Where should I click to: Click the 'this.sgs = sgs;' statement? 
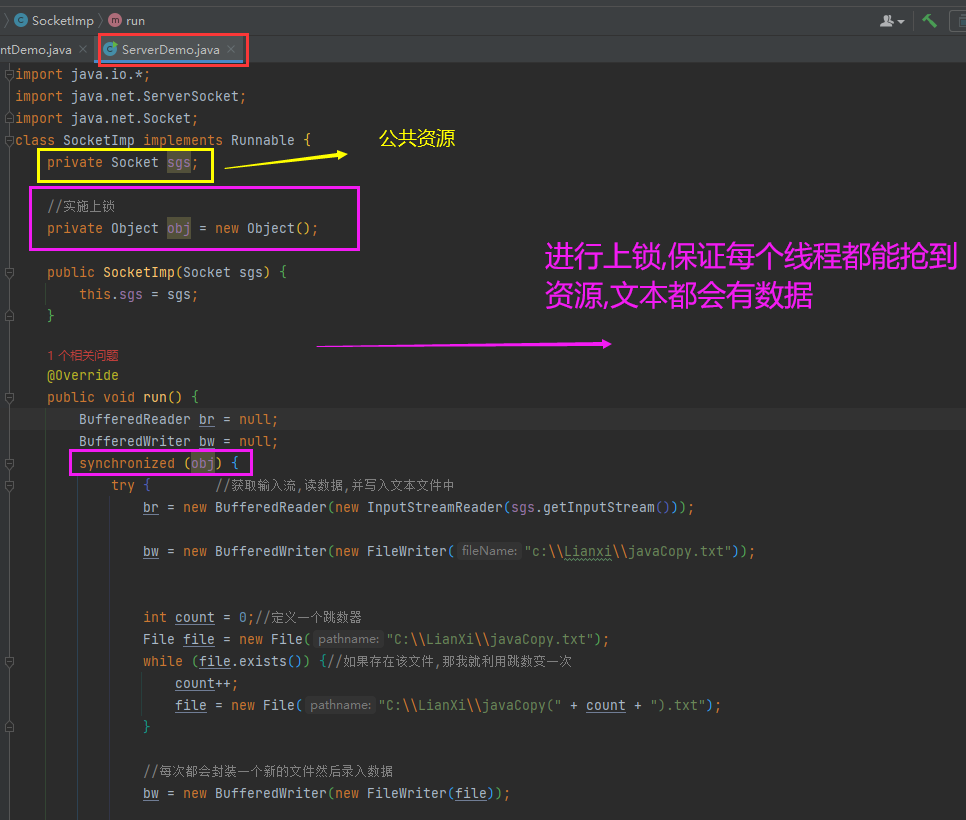coord(139,294)
